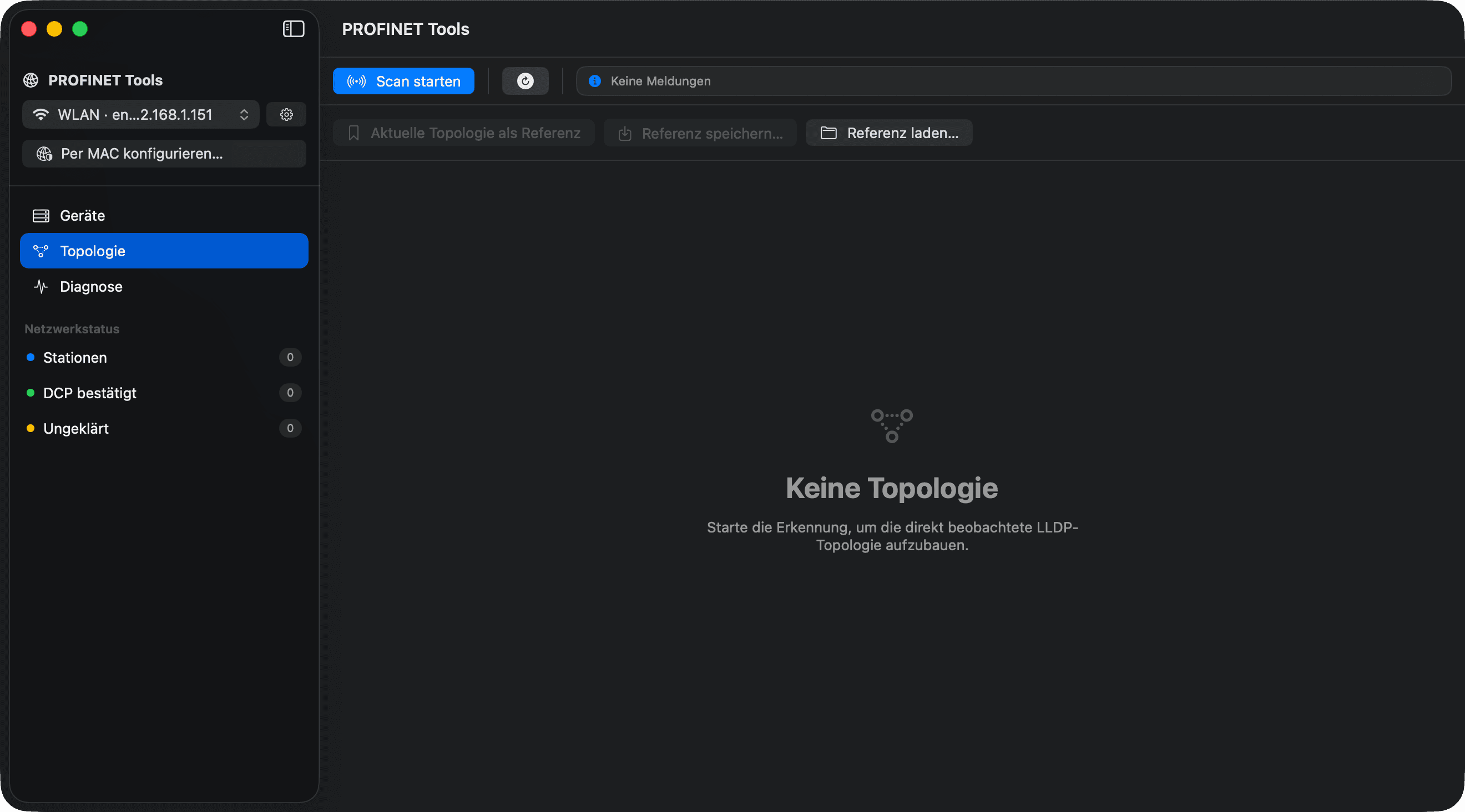The width and height of the screenshot is (1465, 812).
Task: Click the DCP bestätigt count badge
Action: click(290, 393)
